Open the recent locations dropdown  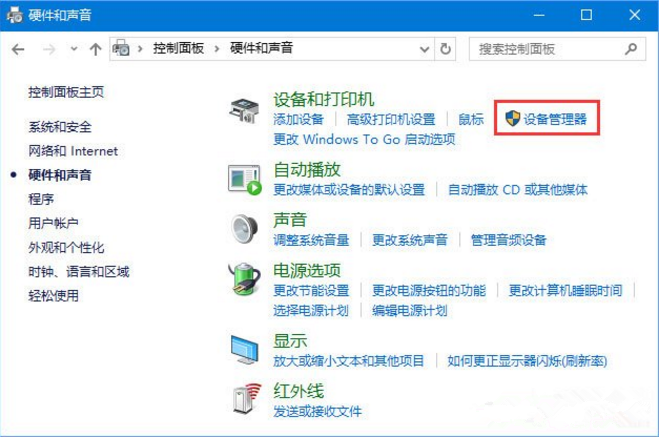tap(74, 49)
